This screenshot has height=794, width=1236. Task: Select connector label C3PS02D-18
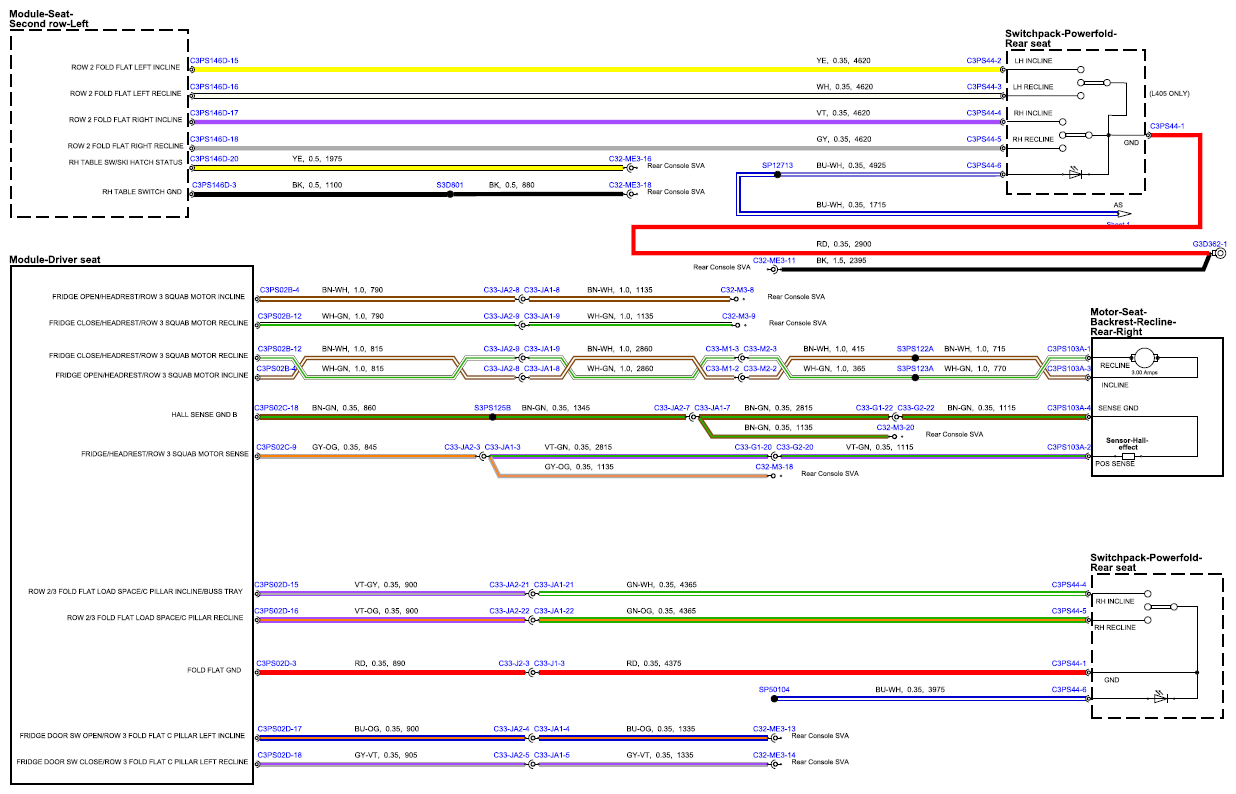280,755
